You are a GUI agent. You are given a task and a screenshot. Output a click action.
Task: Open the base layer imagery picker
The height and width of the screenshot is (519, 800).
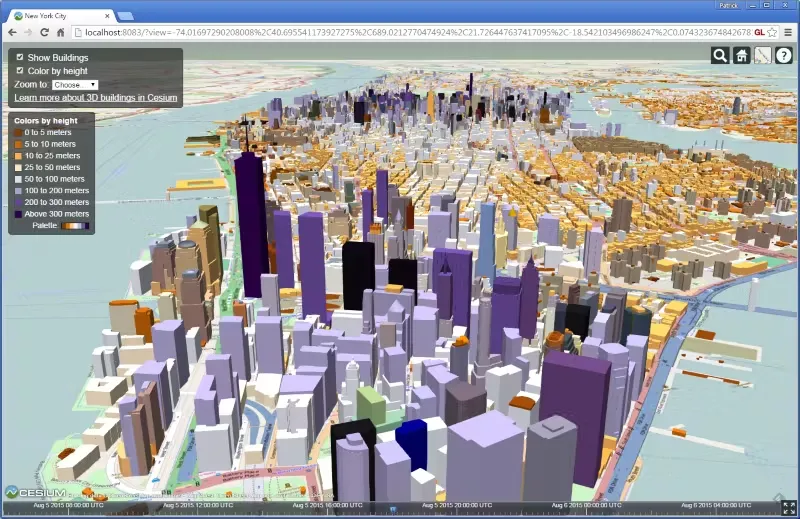tap(762, 55)
